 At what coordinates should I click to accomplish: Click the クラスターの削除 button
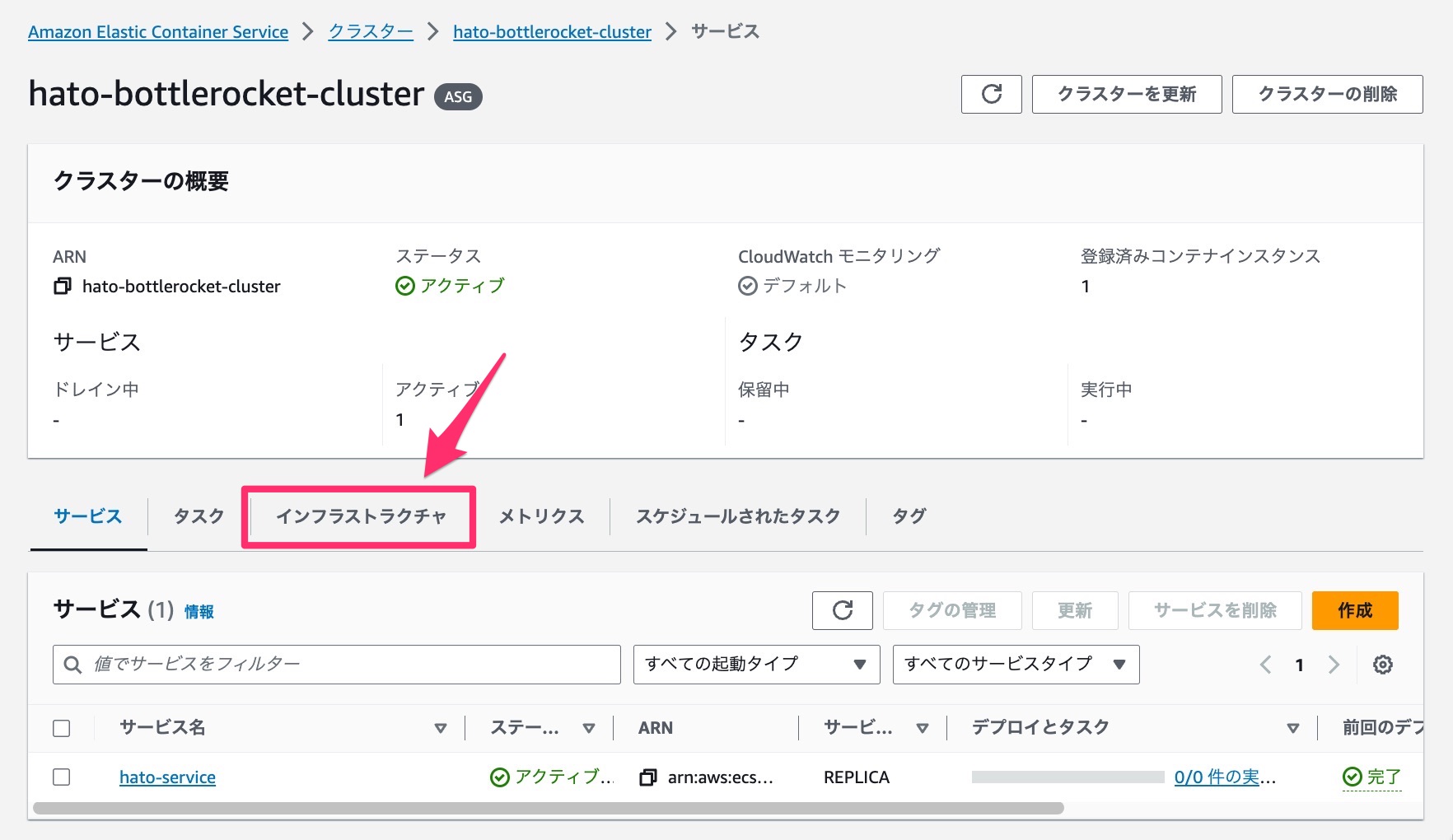click(1327, 94)
